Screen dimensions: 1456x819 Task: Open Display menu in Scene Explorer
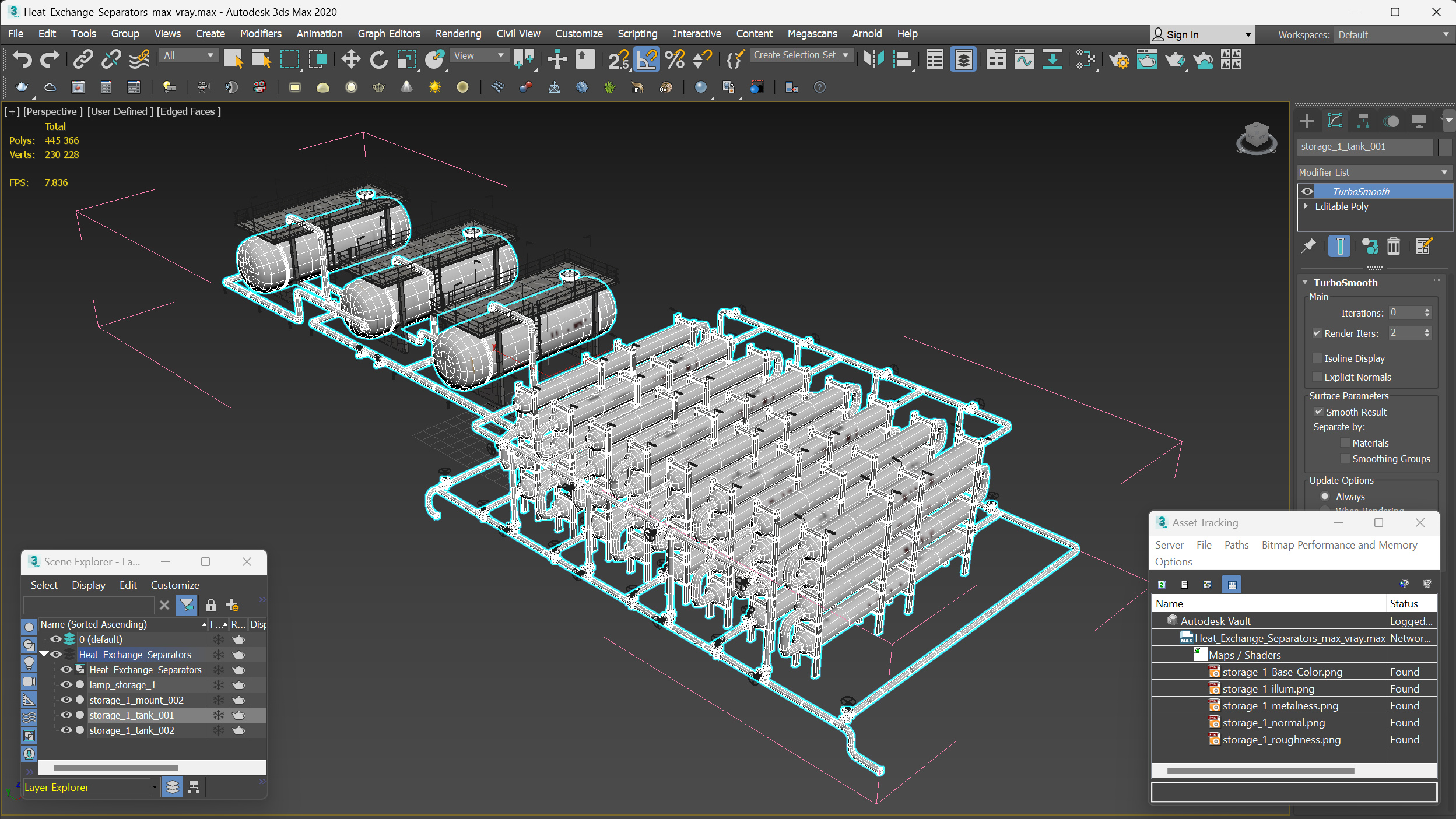[x=89, y=585]
